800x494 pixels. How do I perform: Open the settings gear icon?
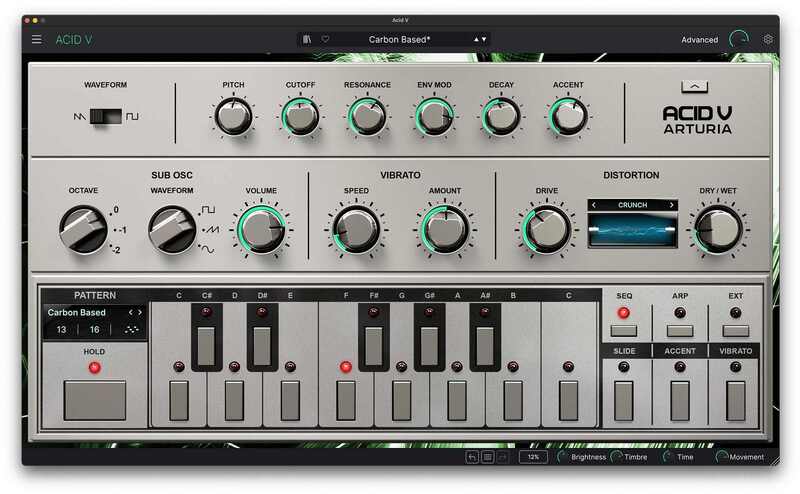click(768, 39)
